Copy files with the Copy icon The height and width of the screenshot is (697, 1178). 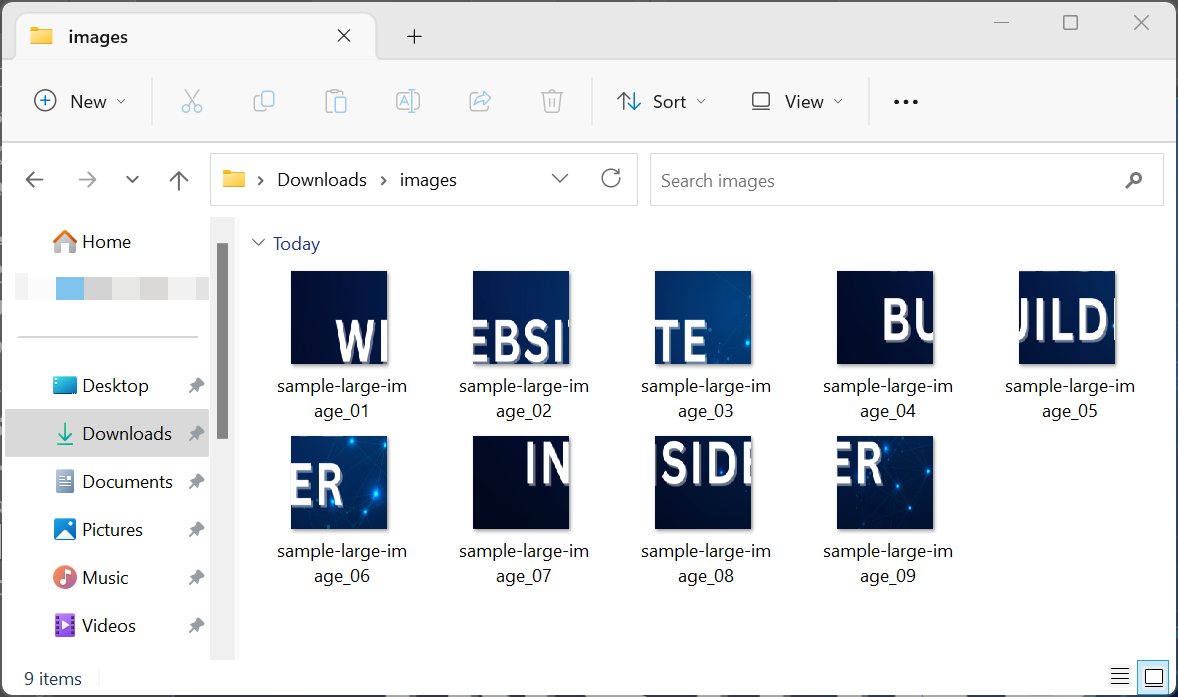pos(264,101)
